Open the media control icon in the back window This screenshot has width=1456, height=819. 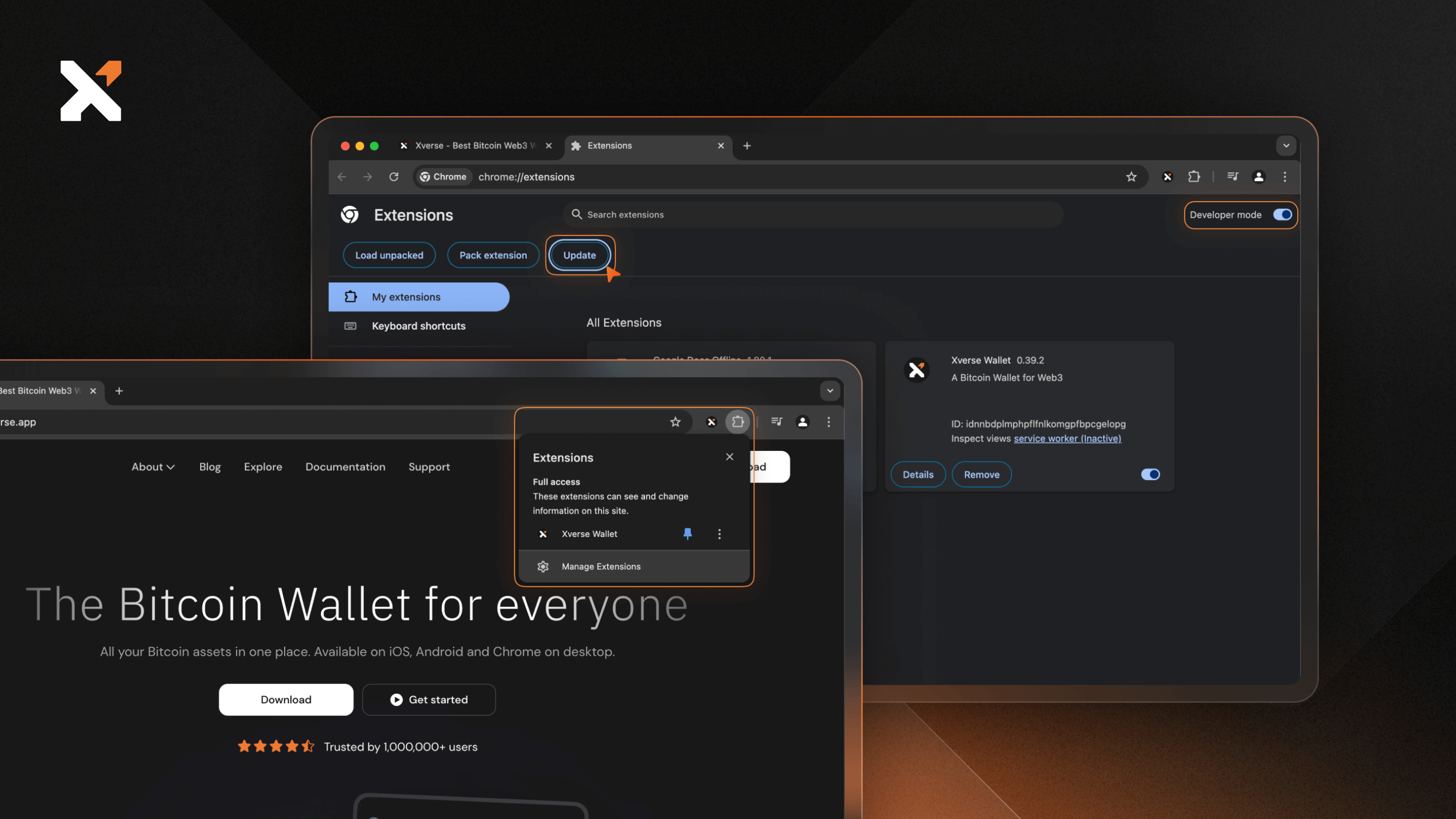1233,177
